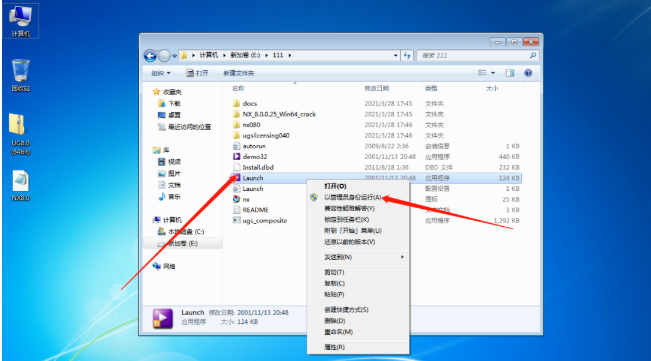Choose Restore previous versions (V)
The width and height of the screenshot is (651, 361).
pyautogui.click(x=358, y=242)
